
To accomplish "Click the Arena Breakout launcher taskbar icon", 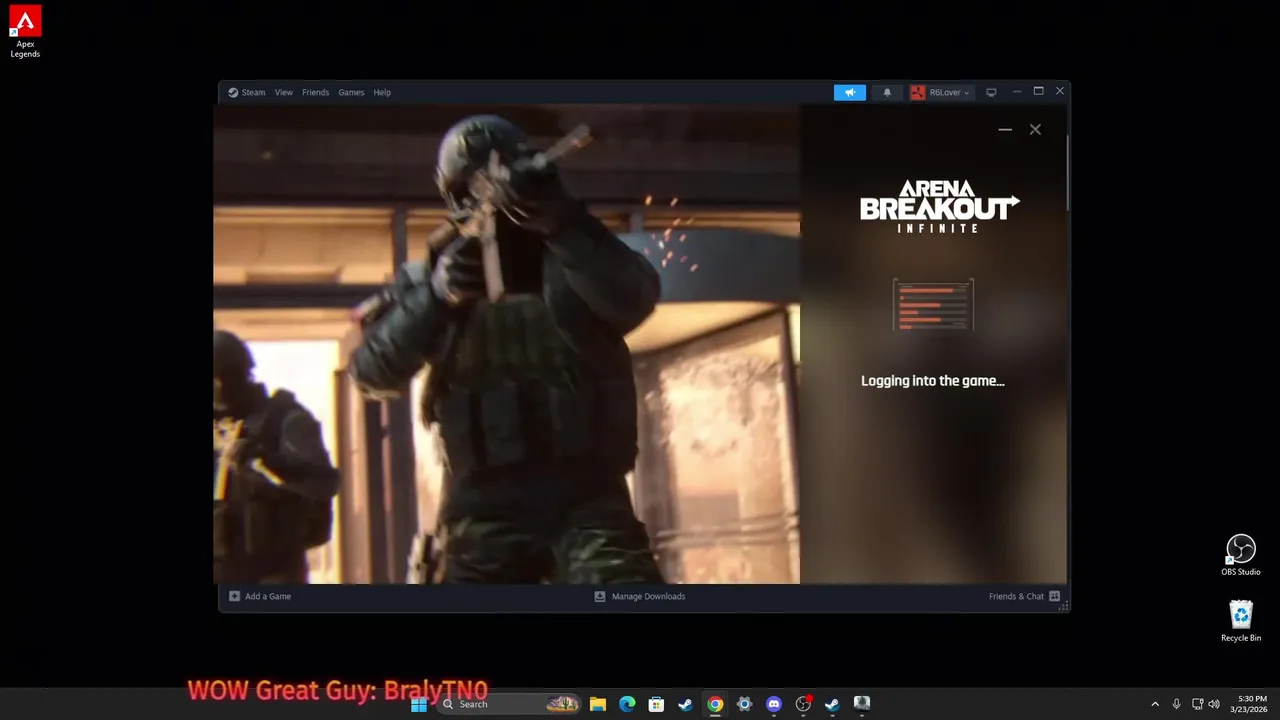I will click(x=862, y=704).
